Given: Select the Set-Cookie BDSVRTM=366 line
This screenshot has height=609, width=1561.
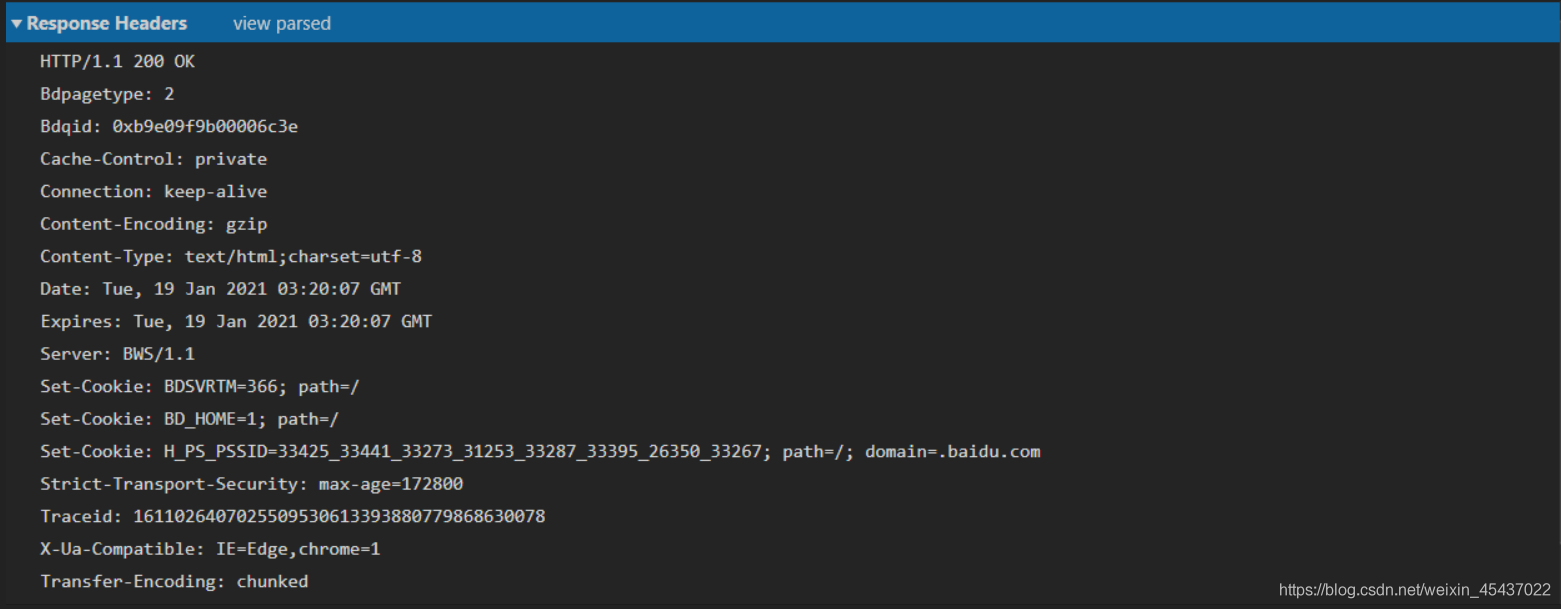Looking at the screenshot, I should [199, 387].
